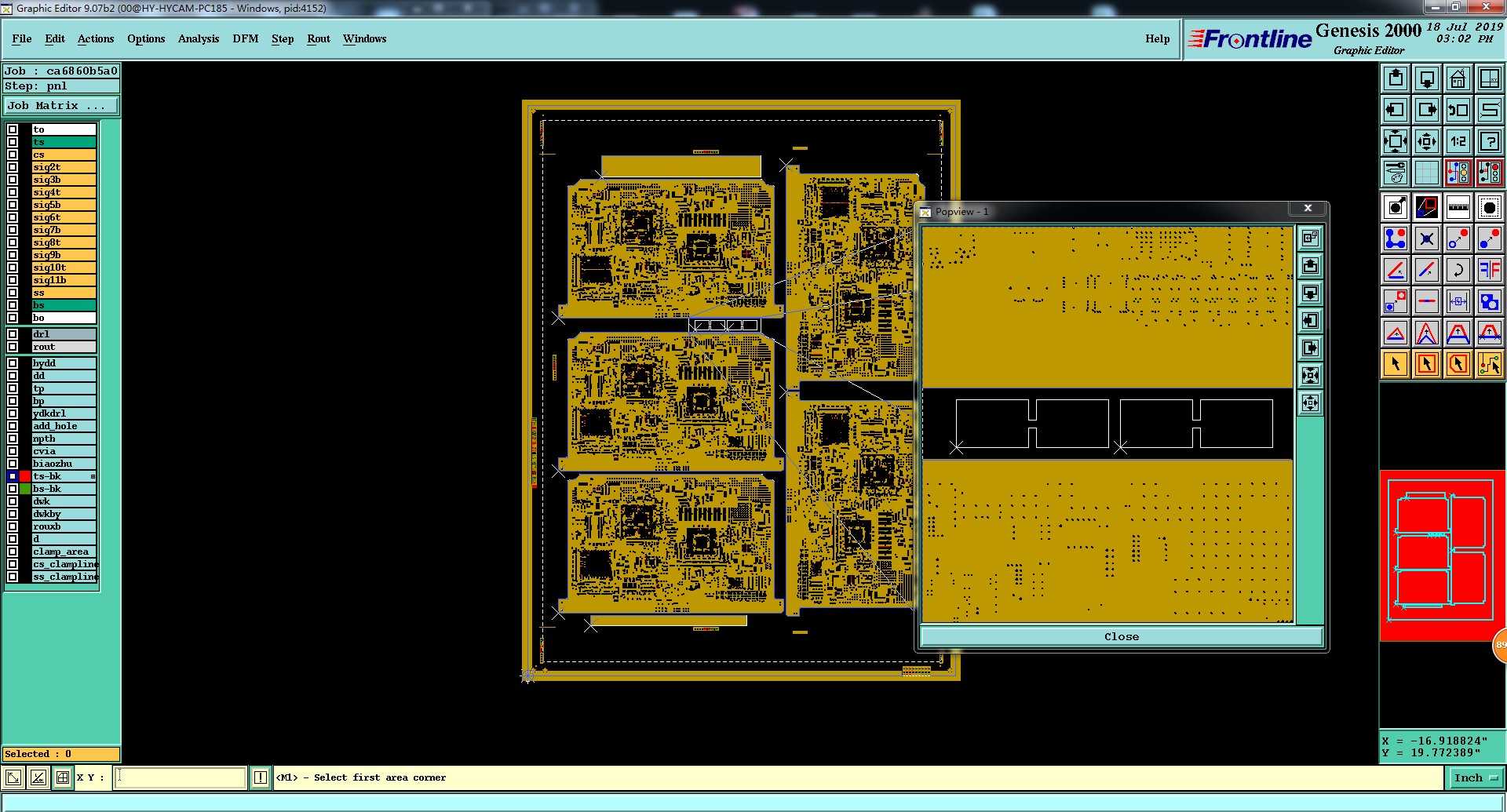Click the Previous Zoom icon
Screen dimensions: 1507x812
pyautogui.click(x=1458, y=110)
